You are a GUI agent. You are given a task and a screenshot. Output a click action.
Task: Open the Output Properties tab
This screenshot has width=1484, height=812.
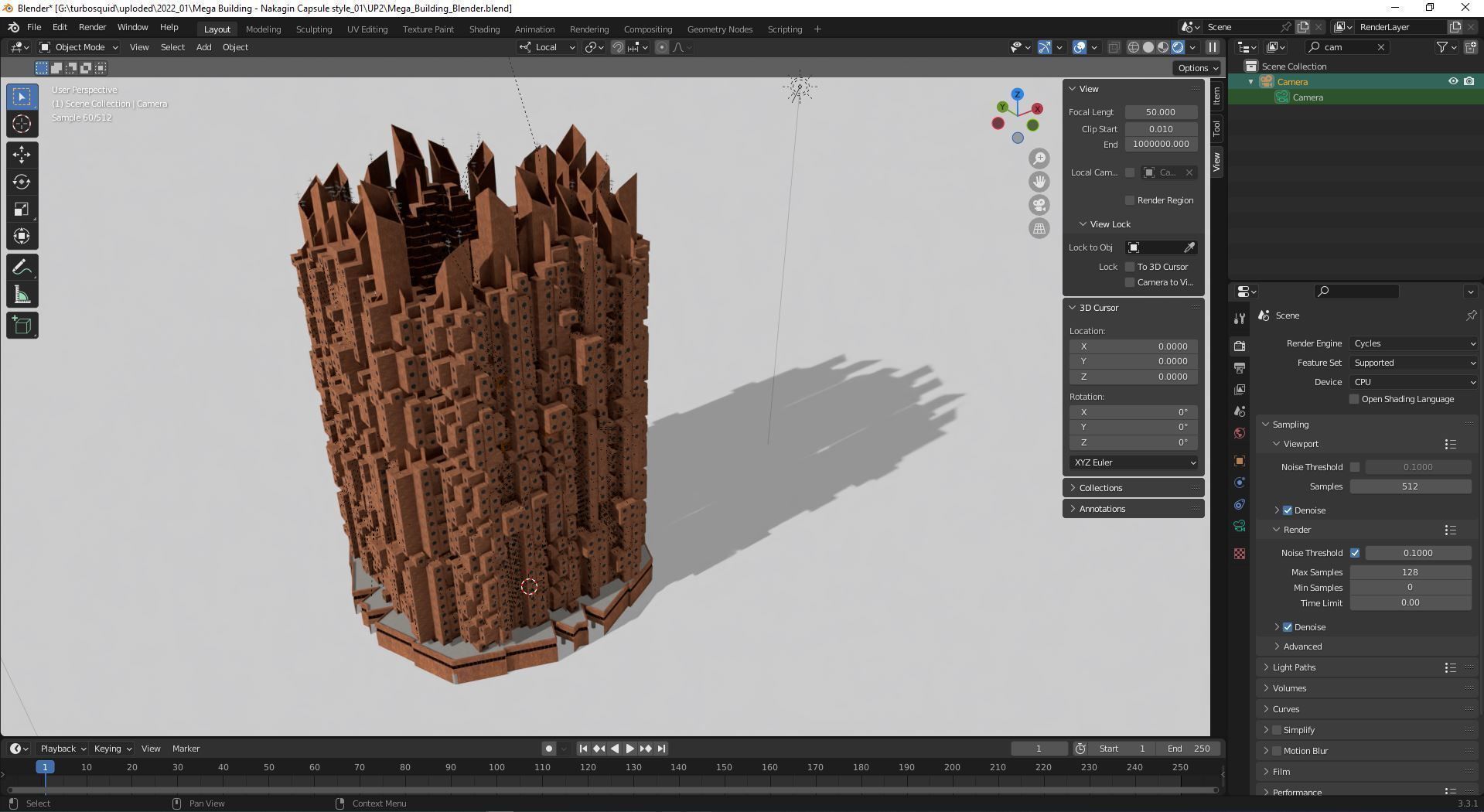click(x=1240, y=367)
